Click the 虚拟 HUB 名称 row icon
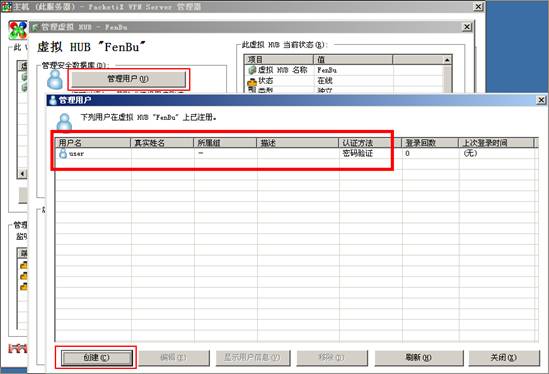Viewport: 549px width, 374px height. [x=252, y=70]
